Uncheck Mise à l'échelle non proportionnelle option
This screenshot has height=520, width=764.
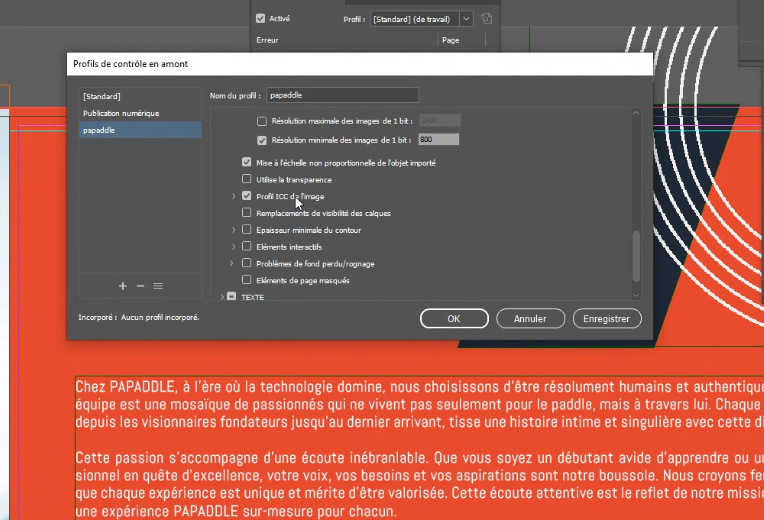pyautogui.click(x=247, y=162)
